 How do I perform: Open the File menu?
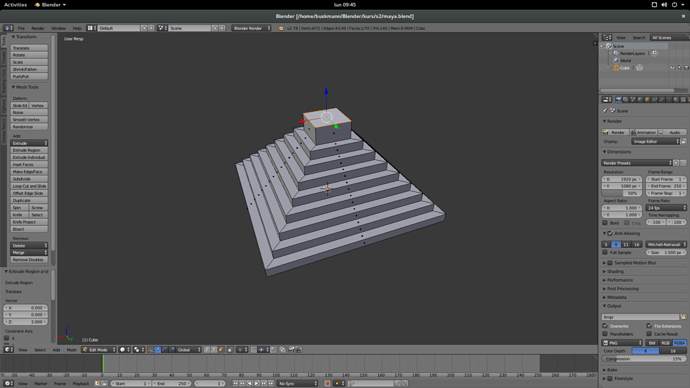click(x=21, y=28)
